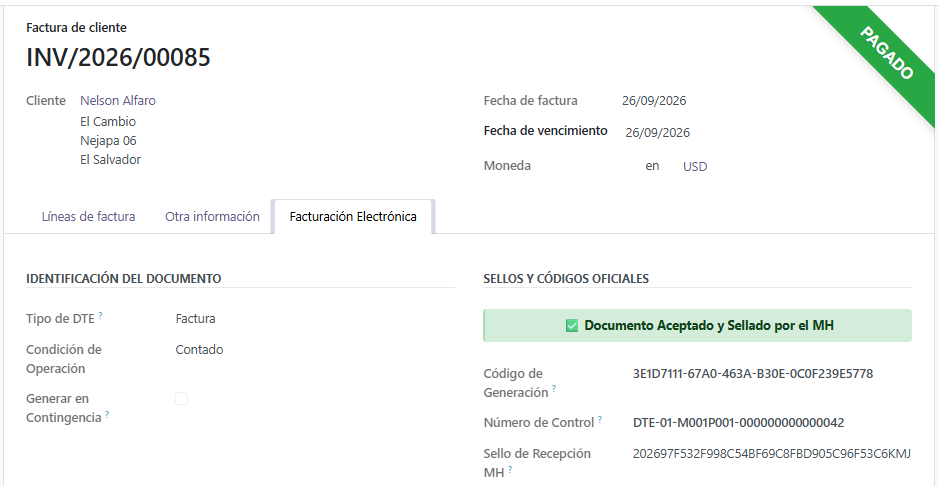Image resolution: width=939 pixels, height=486 pixels.
Task: Select the Sello de Recepción value 202697F532F998C54BF69C8FBD905C96F53C6KMJ
Action: [x=772, y=454]
